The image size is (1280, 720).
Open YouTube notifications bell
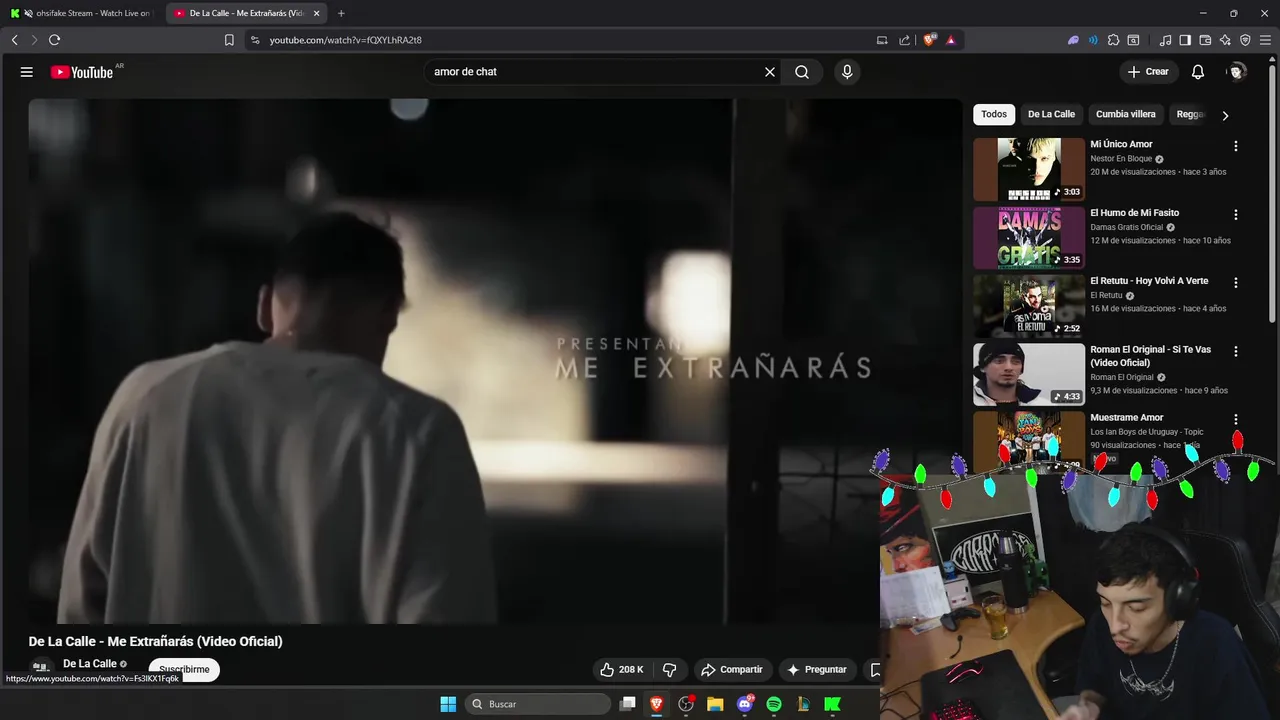point(1198,72)
